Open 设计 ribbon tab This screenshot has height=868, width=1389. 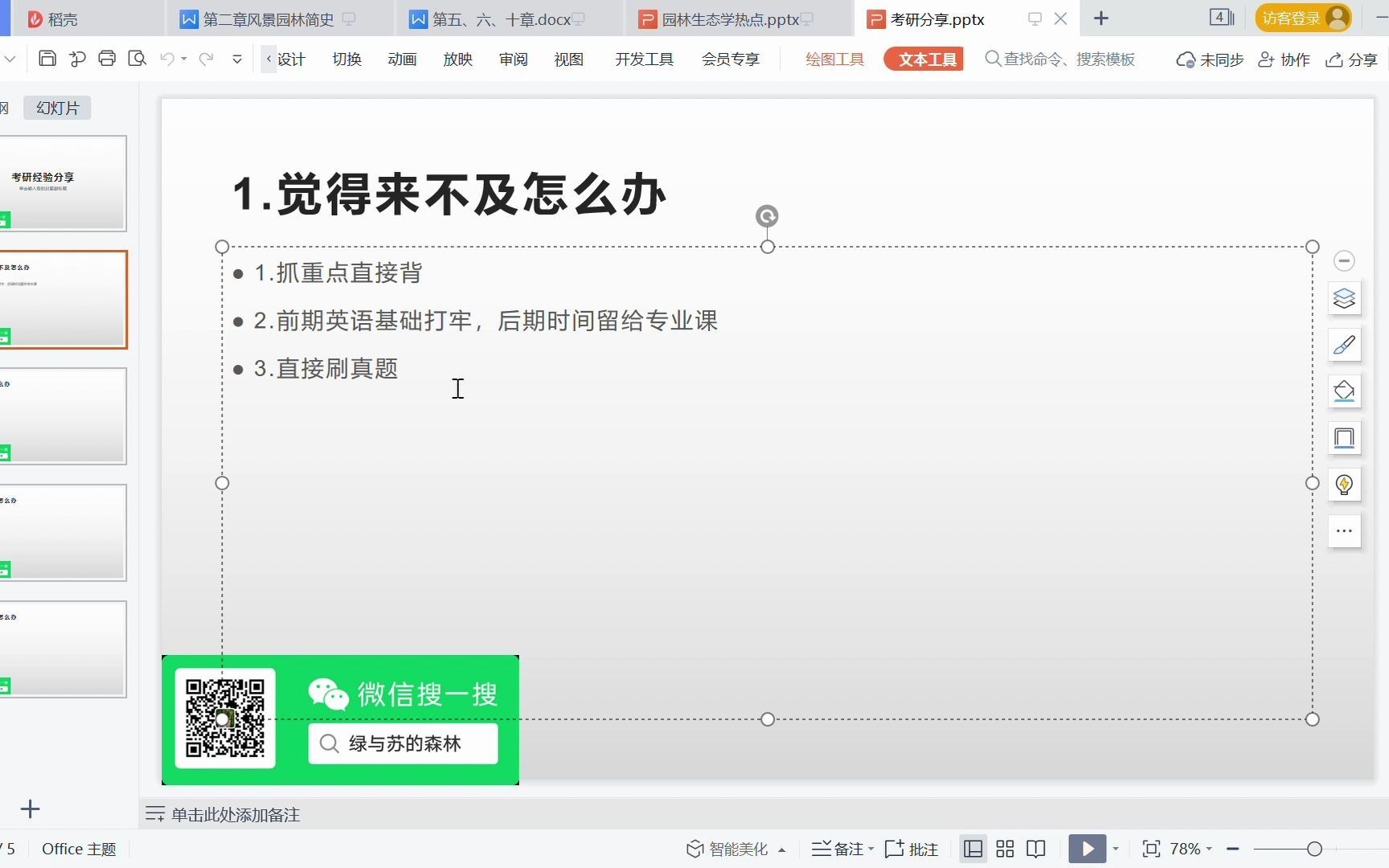(291, 59)
